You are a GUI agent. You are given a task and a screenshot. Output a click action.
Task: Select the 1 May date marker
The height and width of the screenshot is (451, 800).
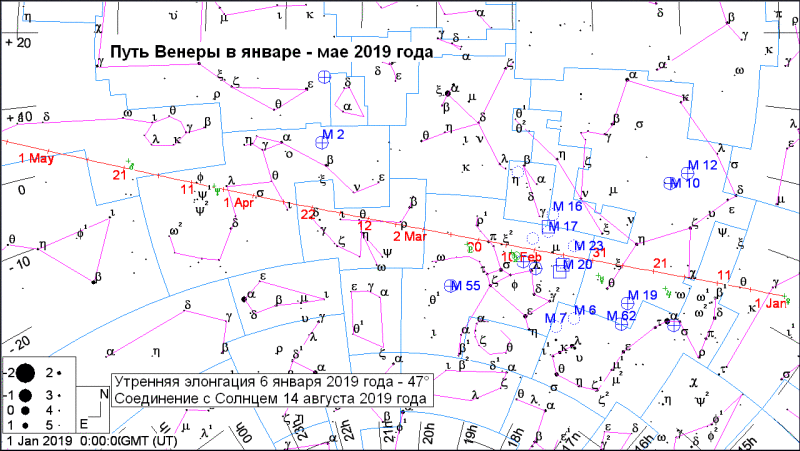point(36,158)
